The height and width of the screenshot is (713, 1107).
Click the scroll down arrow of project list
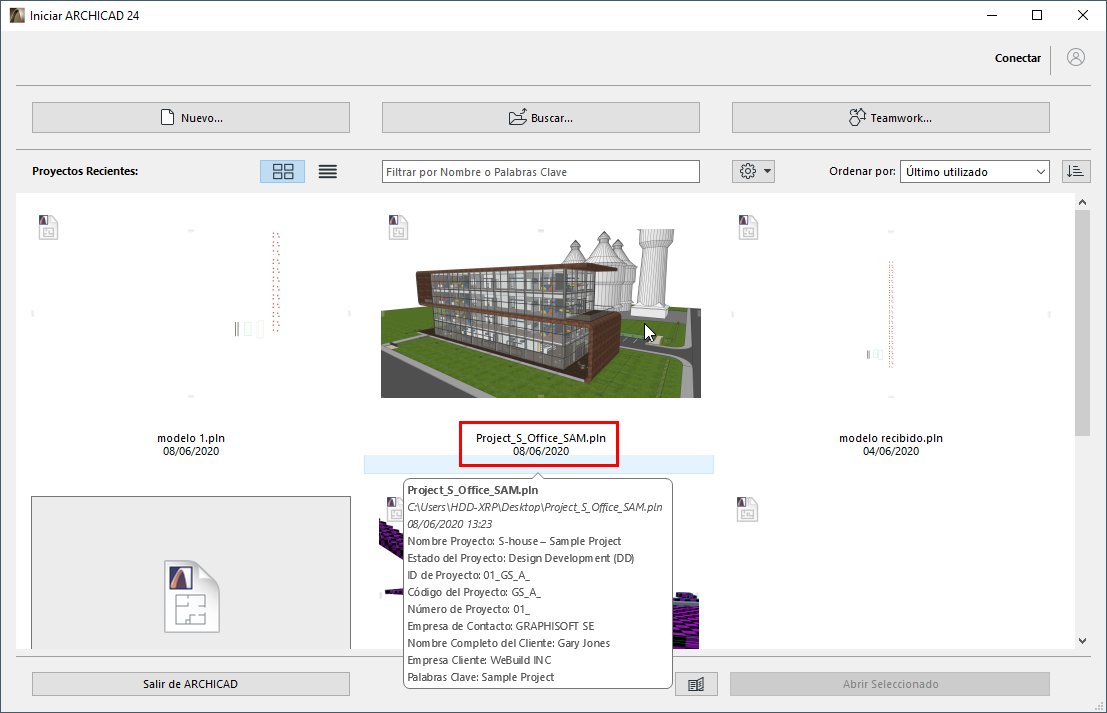1082,641
